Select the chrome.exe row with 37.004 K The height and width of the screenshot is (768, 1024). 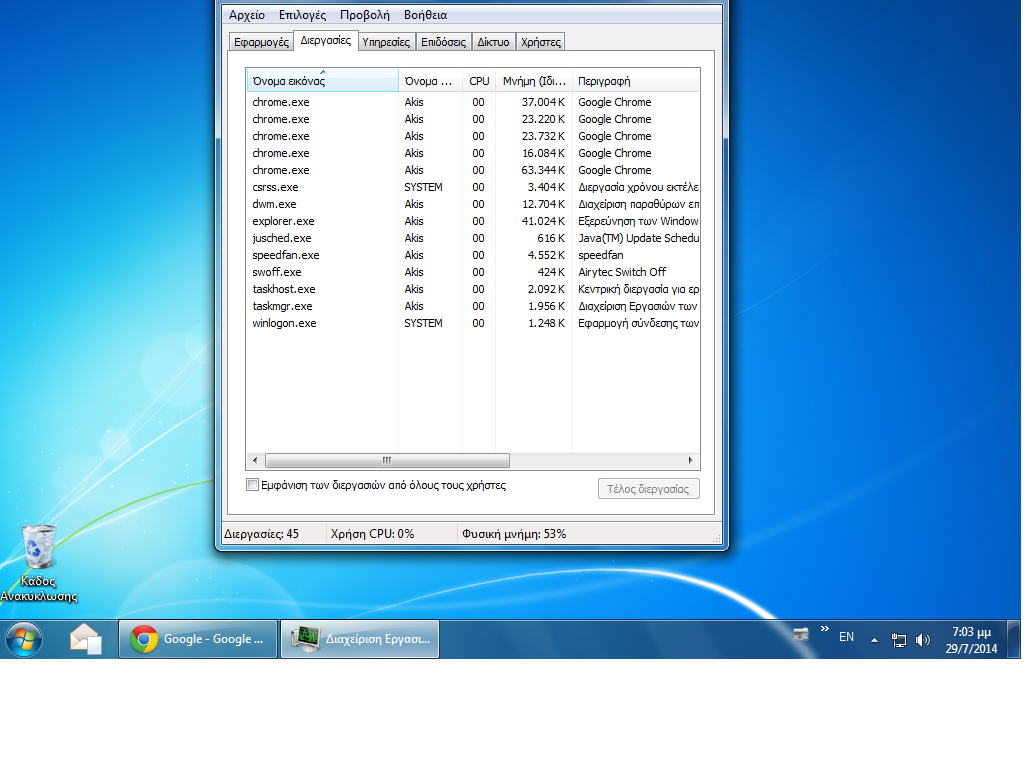pos(473,102)
